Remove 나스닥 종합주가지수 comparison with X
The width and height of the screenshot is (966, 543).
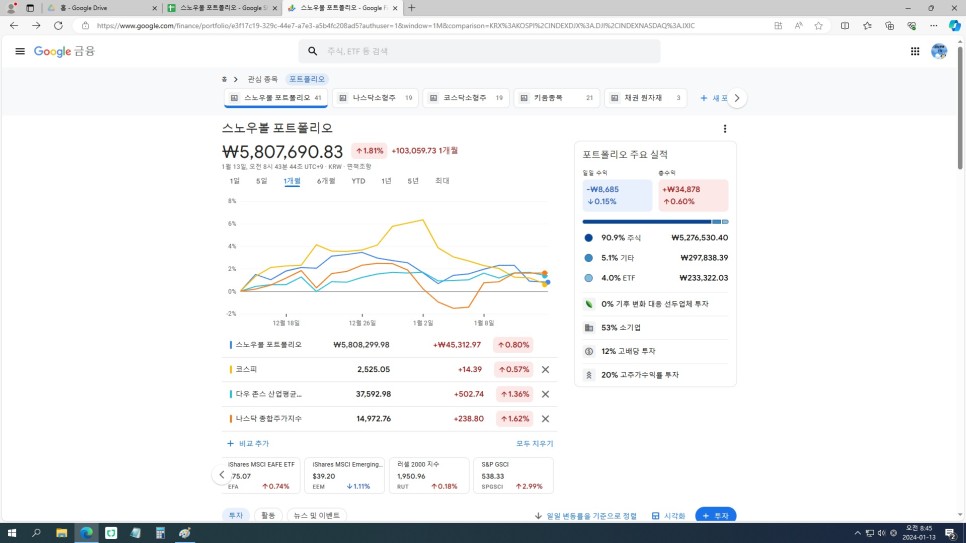click(545, 419)
